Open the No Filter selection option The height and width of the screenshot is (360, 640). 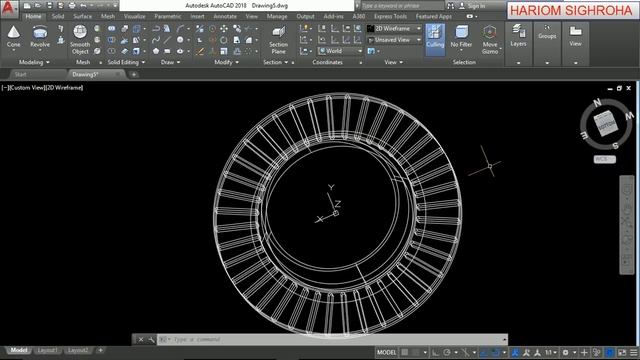461,38
